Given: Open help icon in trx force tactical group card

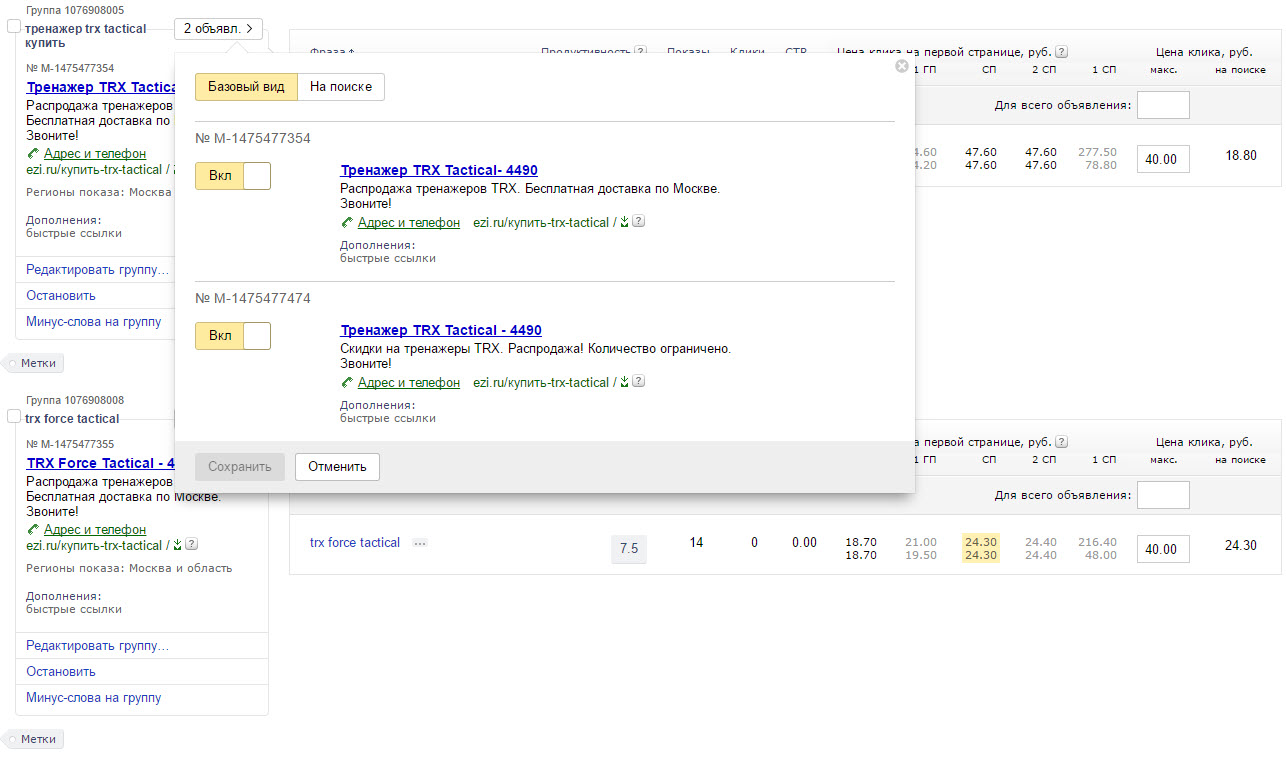Looking at the screenshot, I should coord(191,544).
